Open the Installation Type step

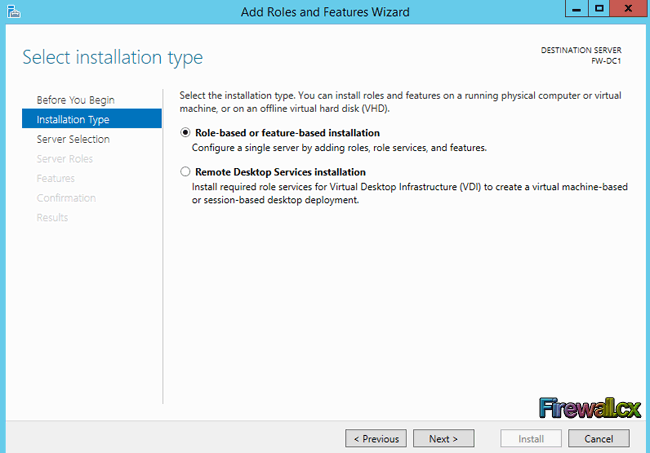(92, 119)
